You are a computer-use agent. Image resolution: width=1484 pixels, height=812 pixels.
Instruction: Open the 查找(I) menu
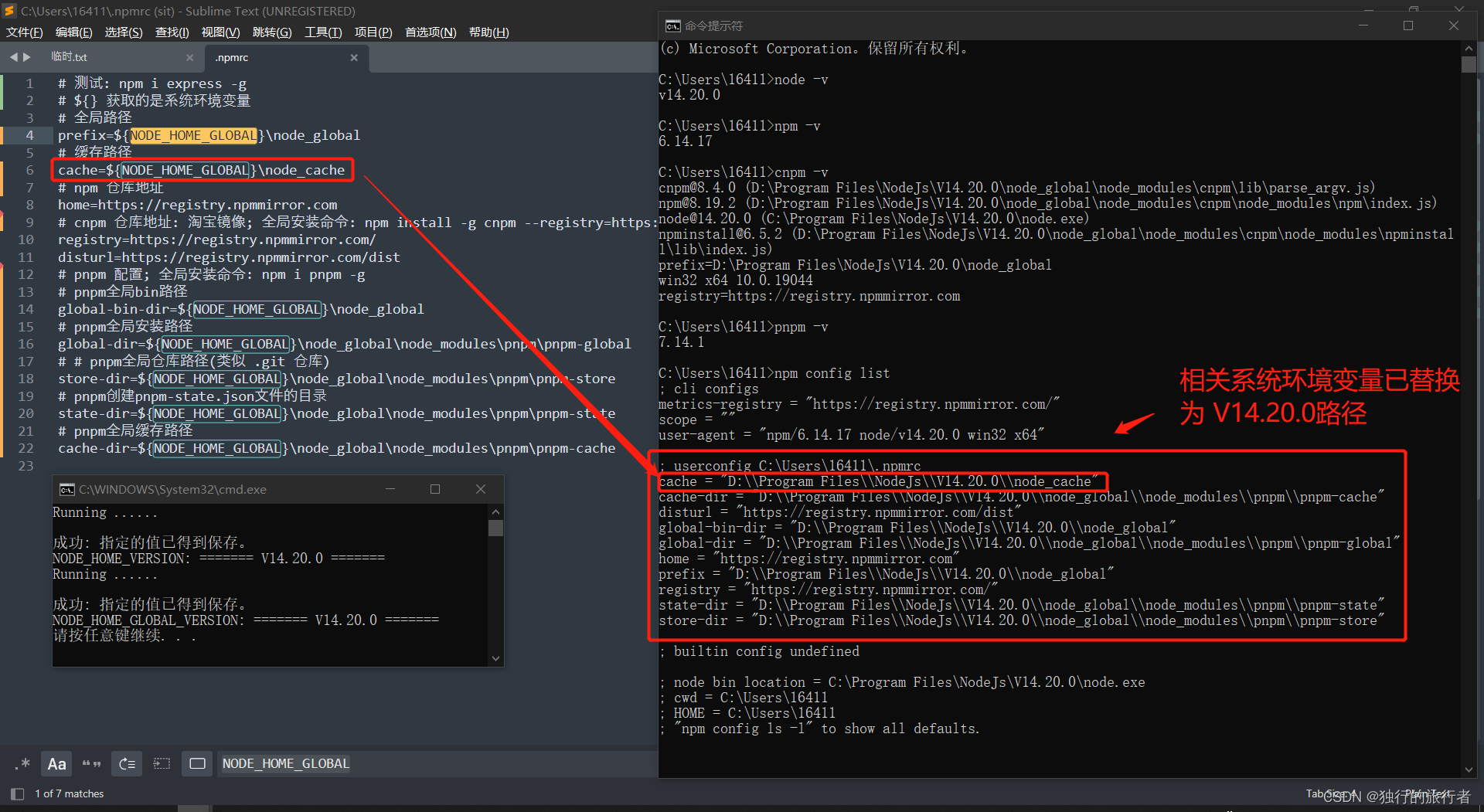[x=172, y=32]
